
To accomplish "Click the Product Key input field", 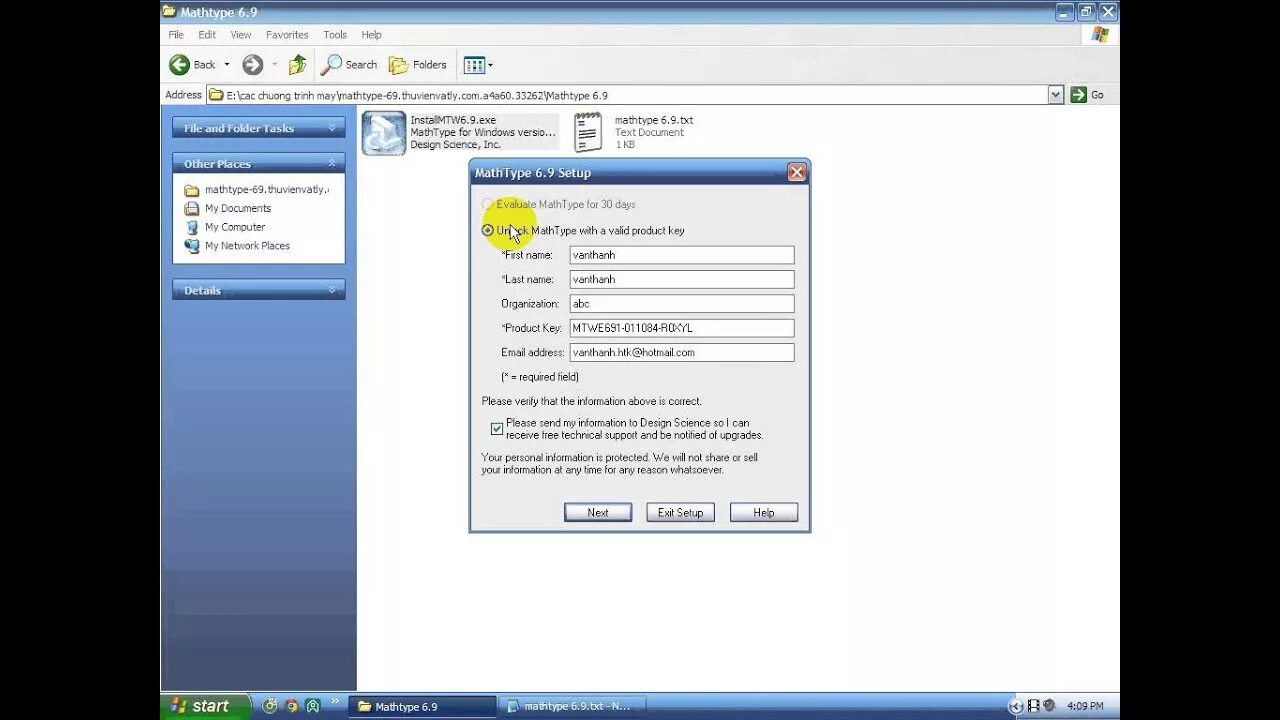I will [682, 328].
